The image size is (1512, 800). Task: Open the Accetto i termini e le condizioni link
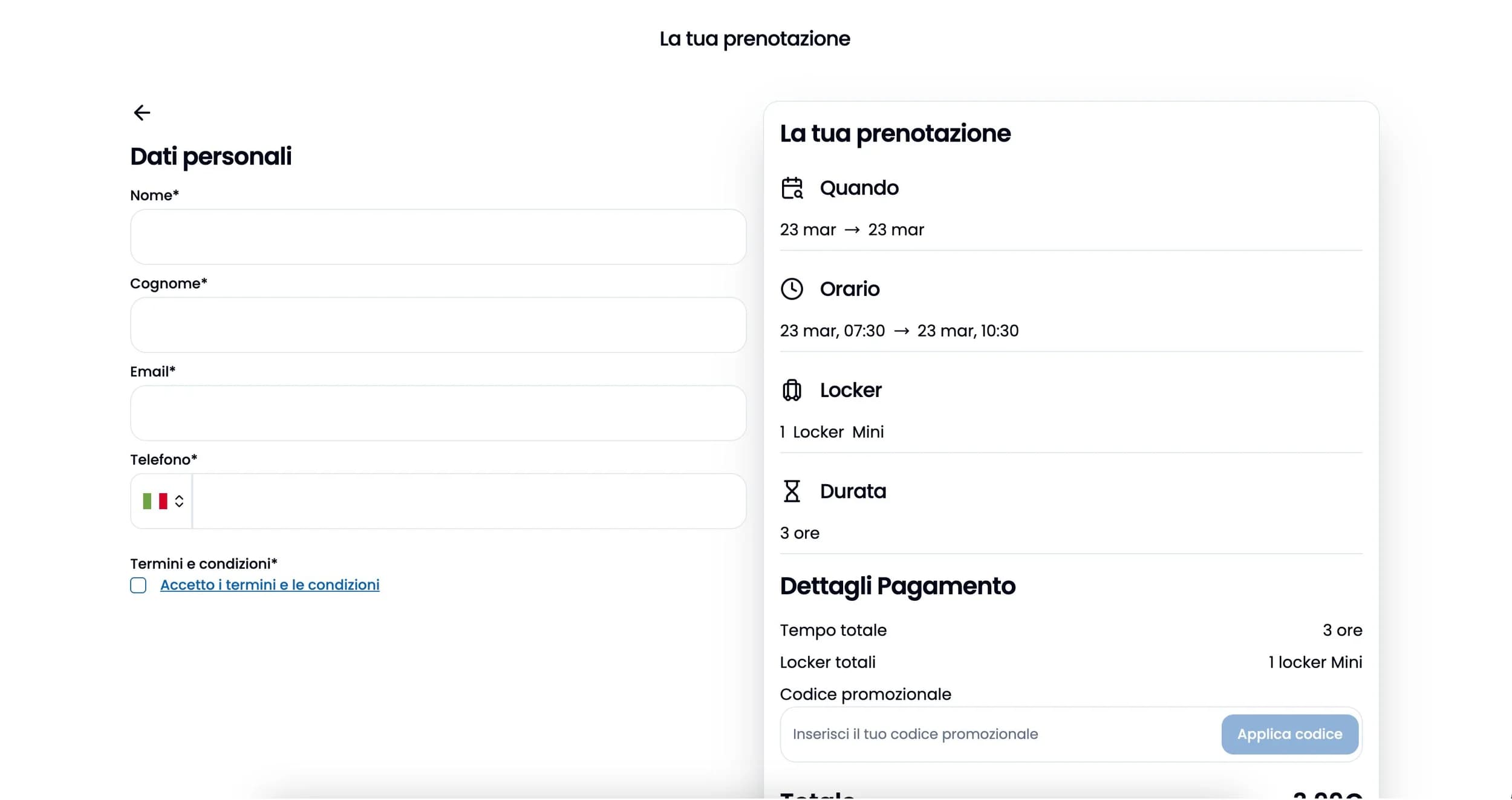(x=270, y=585)
